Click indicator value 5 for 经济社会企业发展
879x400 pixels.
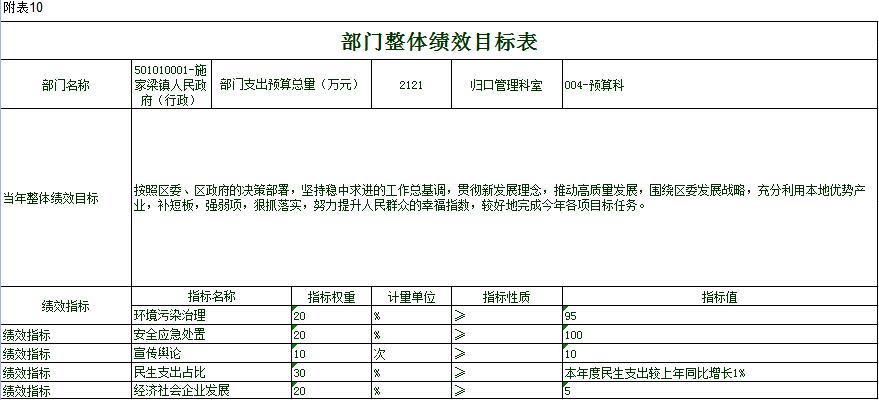click(720, 390)
